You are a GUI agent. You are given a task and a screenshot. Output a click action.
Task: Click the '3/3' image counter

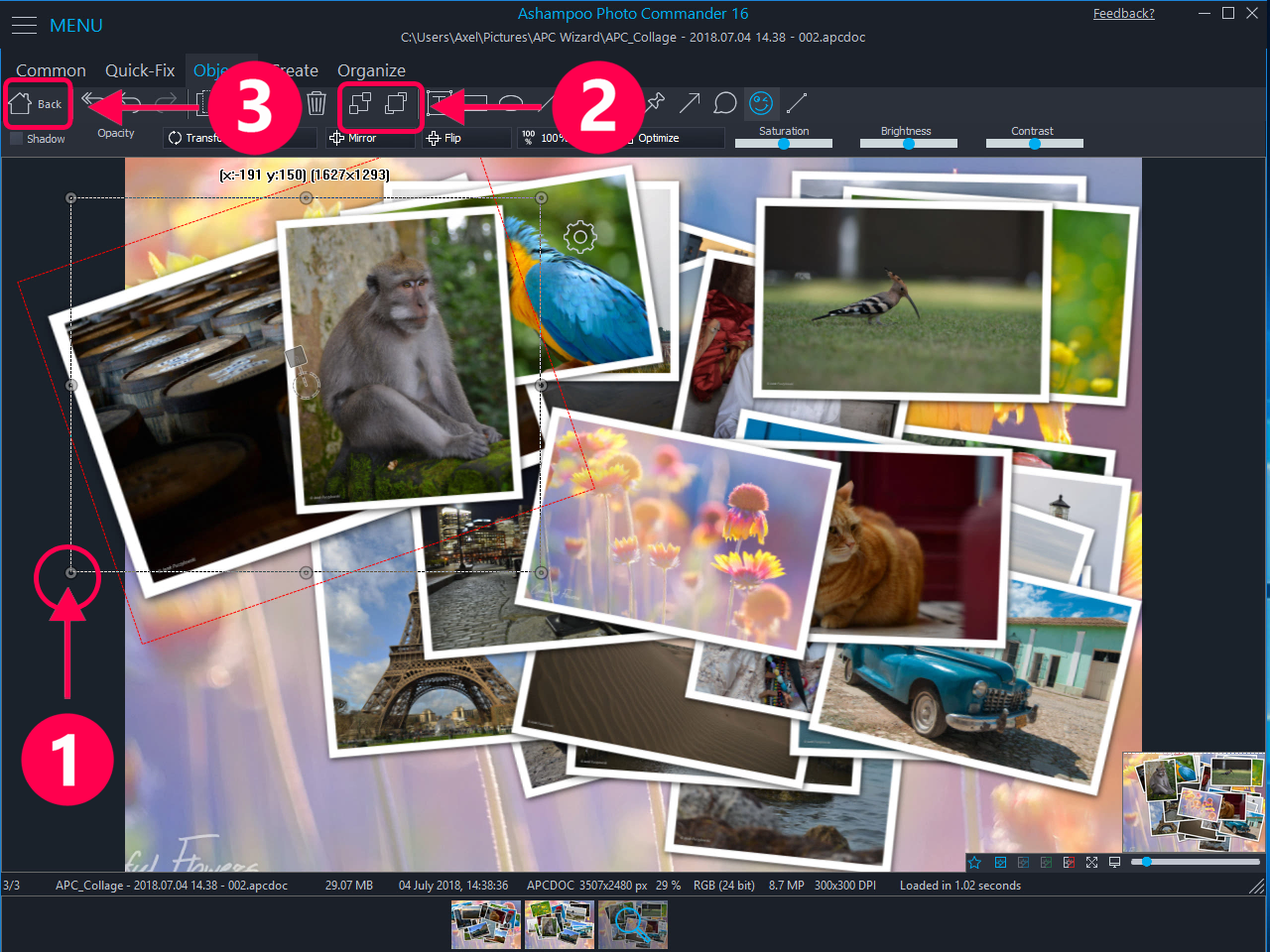pyautogui.click(x=11, y=886)
